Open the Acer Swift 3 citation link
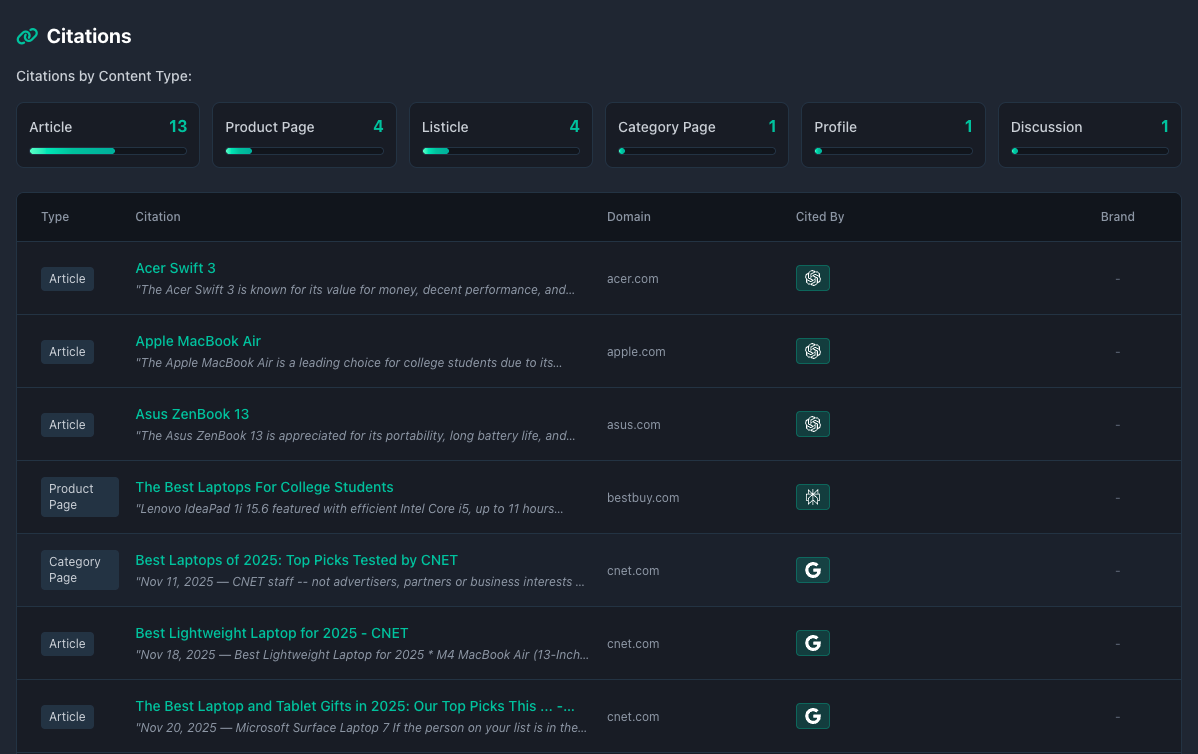 (175, 268)
